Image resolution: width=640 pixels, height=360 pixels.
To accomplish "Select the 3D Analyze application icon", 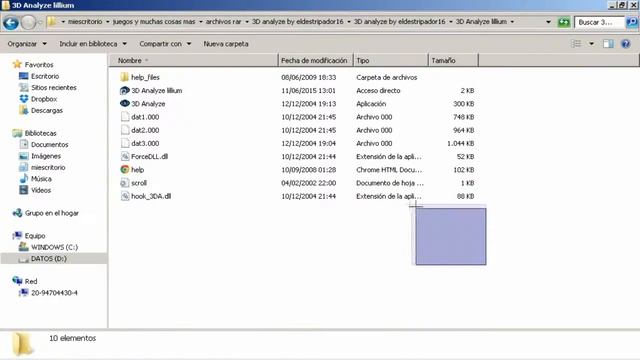I will pos(125,104).
